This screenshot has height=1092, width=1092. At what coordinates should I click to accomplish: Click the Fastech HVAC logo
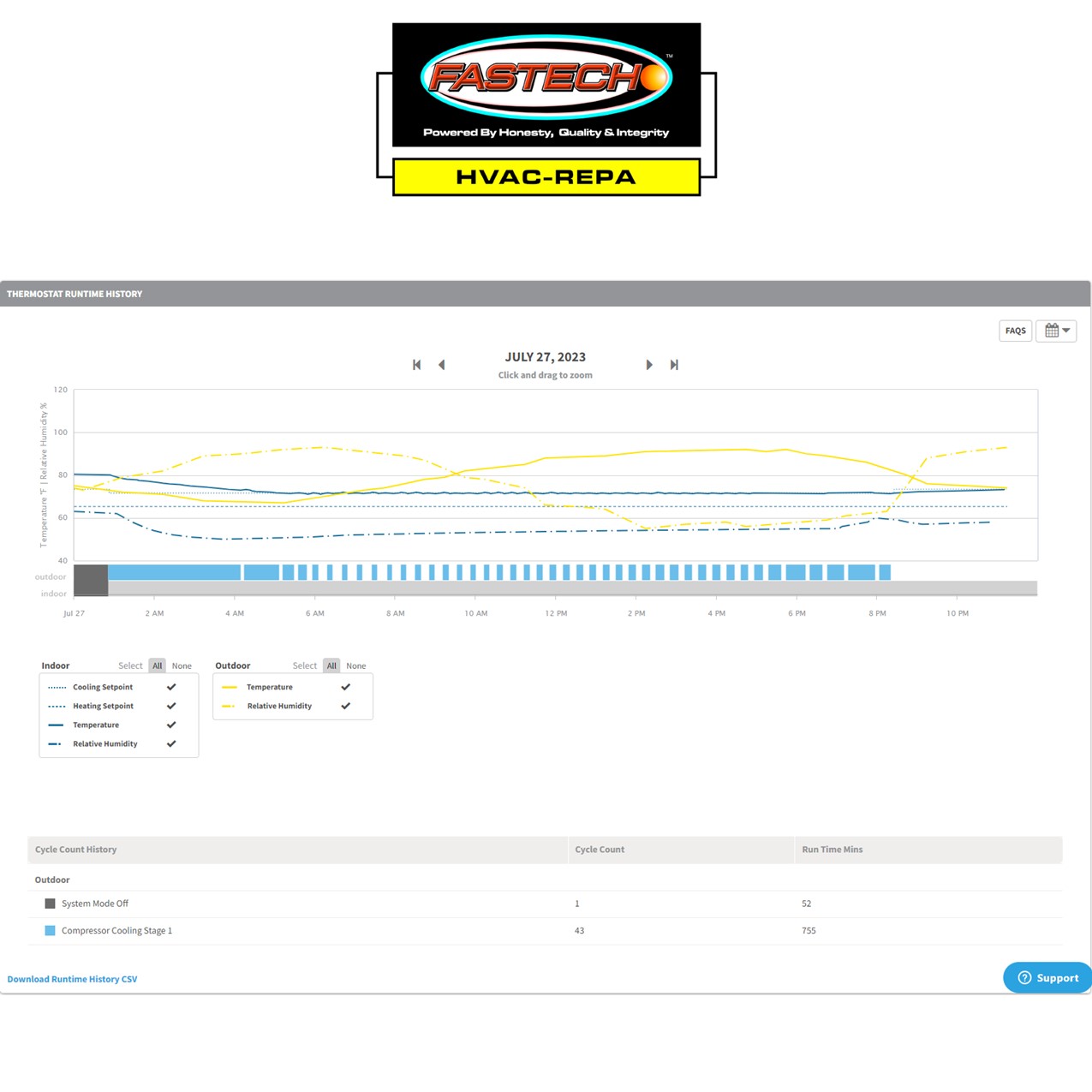coord(546,110)
